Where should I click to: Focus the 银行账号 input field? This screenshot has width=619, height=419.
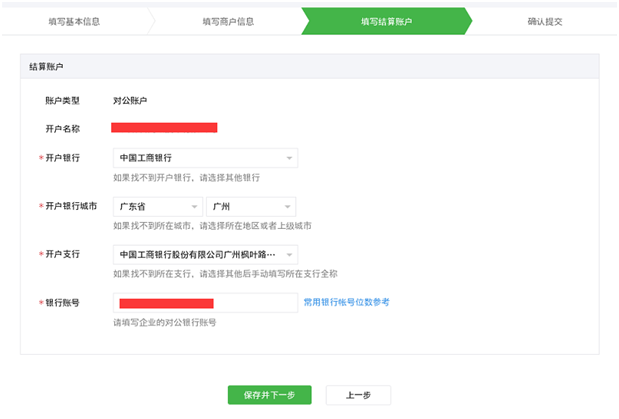click(x=206, y=303)
